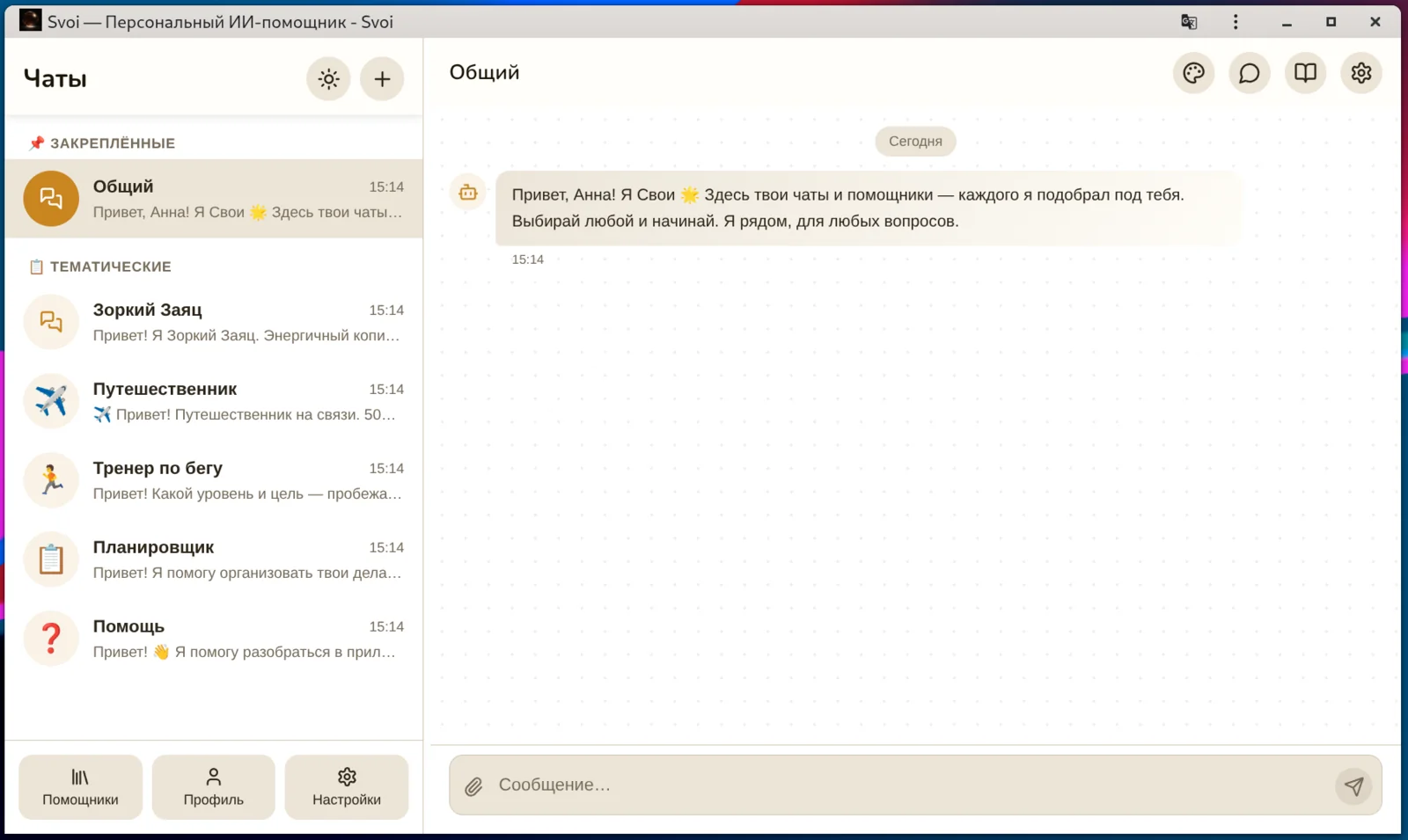Click the paperclip attach icon
Viewport: 1408px width, 840px height.
pyautogui.click(x=473, y=785)
